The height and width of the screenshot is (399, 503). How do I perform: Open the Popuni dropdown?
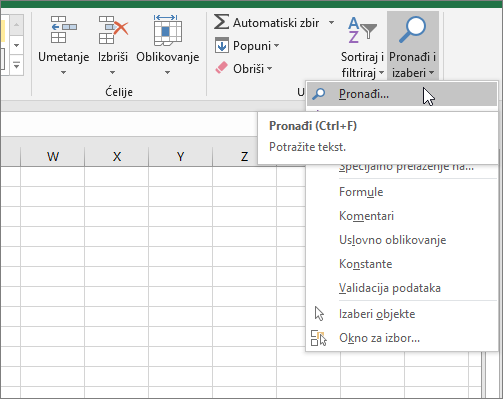coord(276,46)
